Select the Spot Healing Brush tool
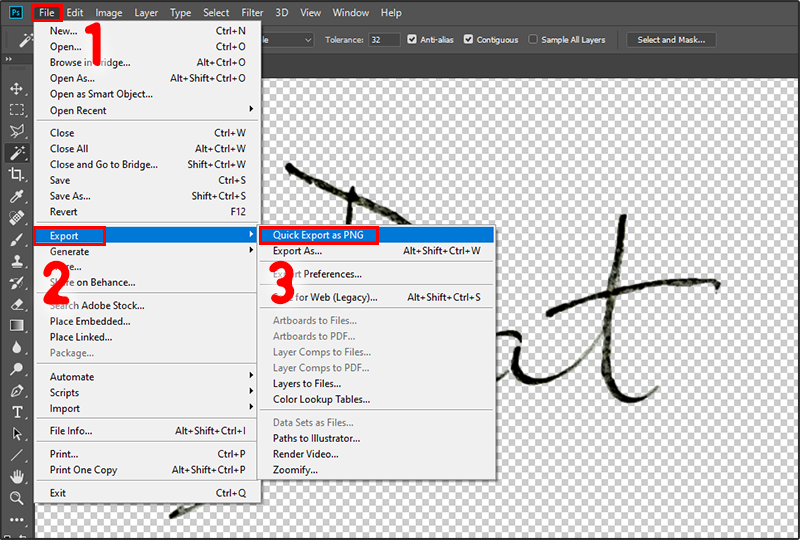The width and height of the screenshot is (800, 540). pyautogui.click(x=16, y=217)
